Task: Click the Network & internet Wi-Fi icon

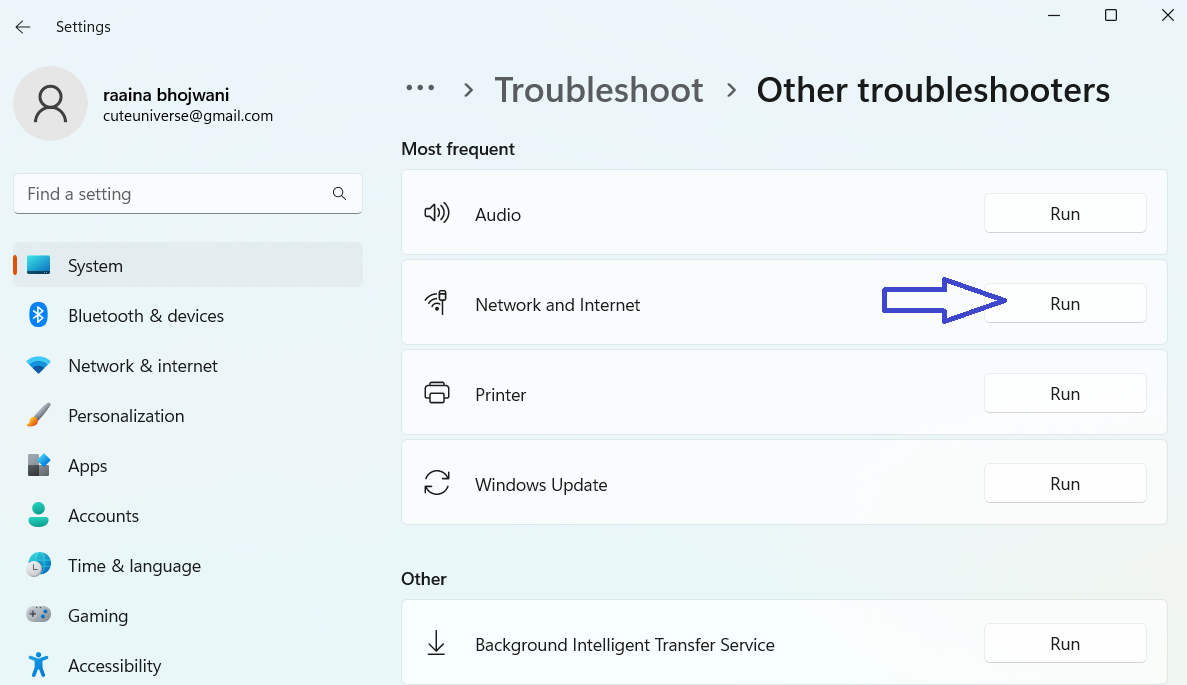Action: coord(39,366)
